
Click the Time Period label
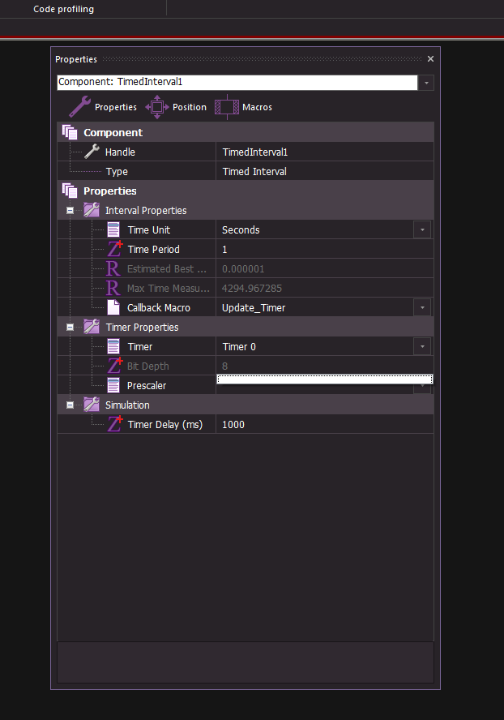click(153, 249)
